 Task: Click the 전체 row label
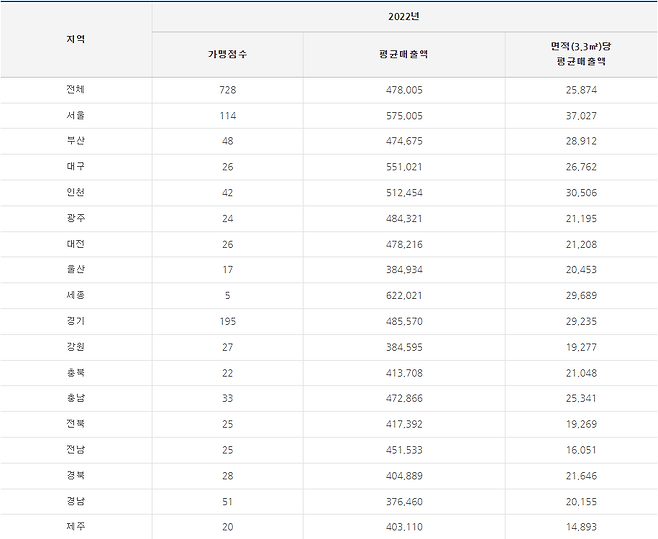click(75, 90)
